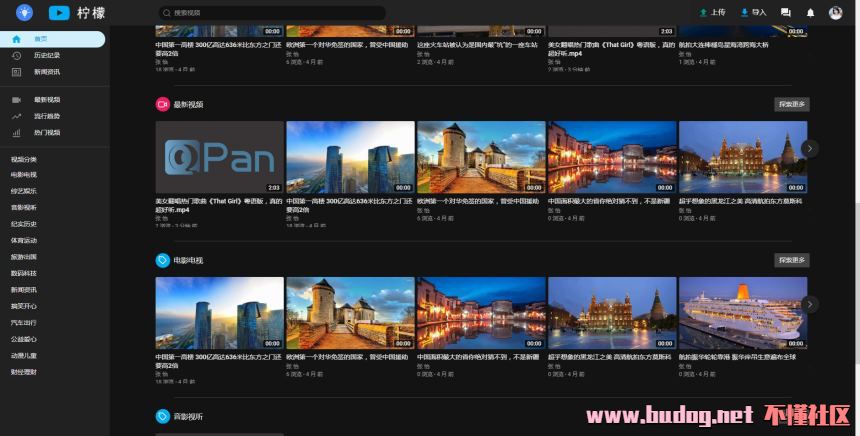Click the pink camera icon beside 最新视频

[163, 104]
